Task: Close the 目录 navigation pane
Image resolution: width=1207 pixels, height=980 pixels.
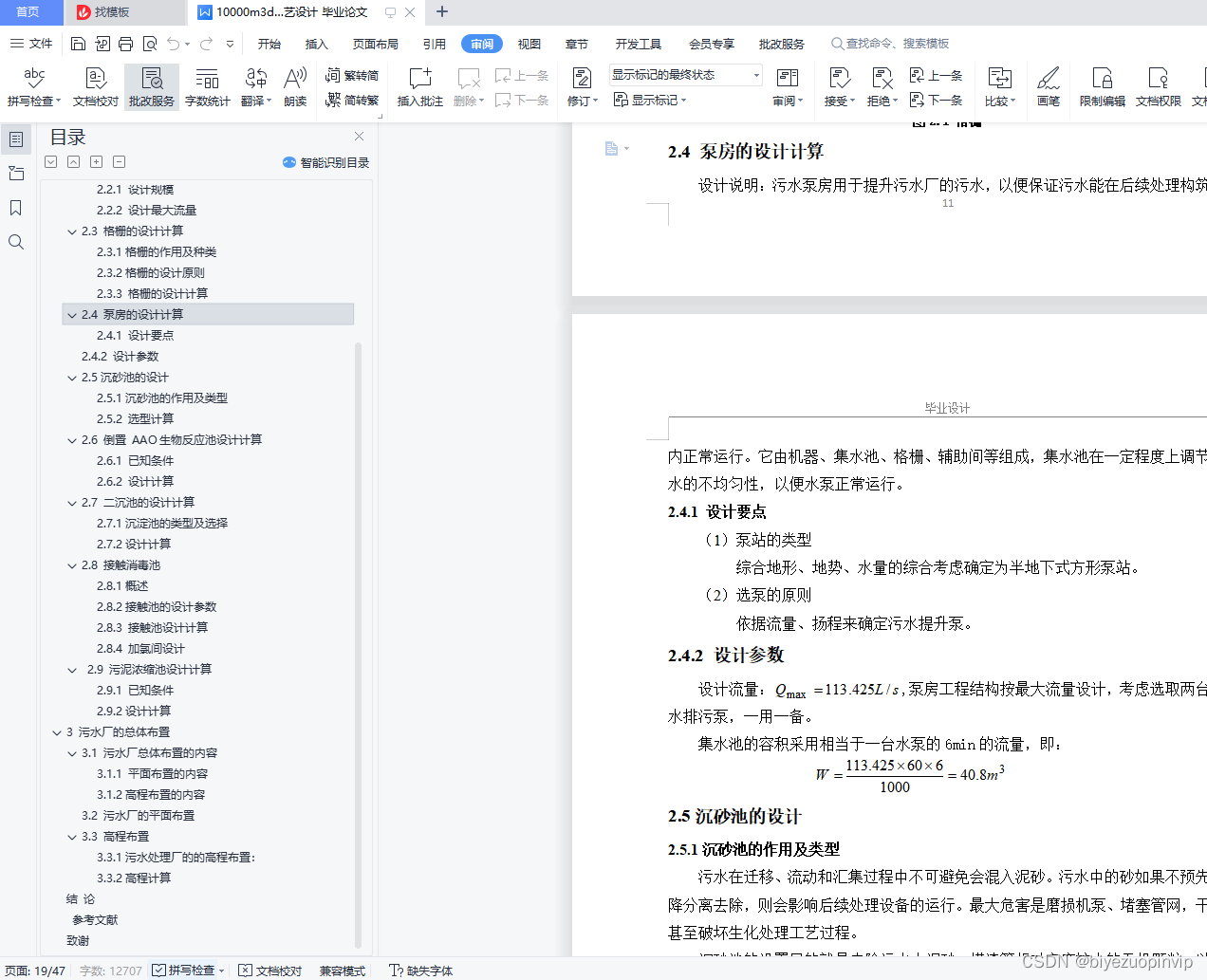Action: (x=359, y=137)
